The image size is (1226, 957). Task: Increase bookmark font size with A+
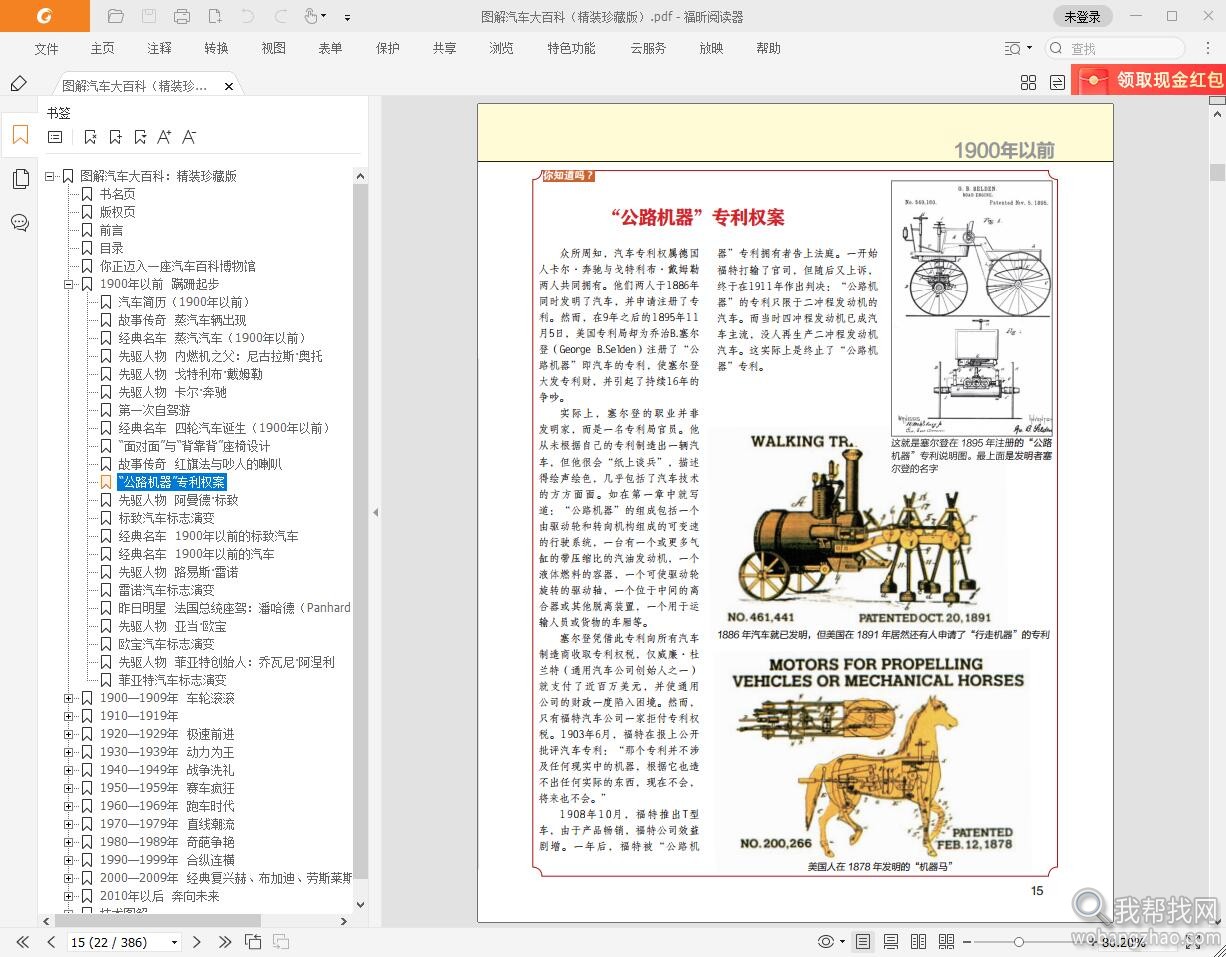(164, 137)
